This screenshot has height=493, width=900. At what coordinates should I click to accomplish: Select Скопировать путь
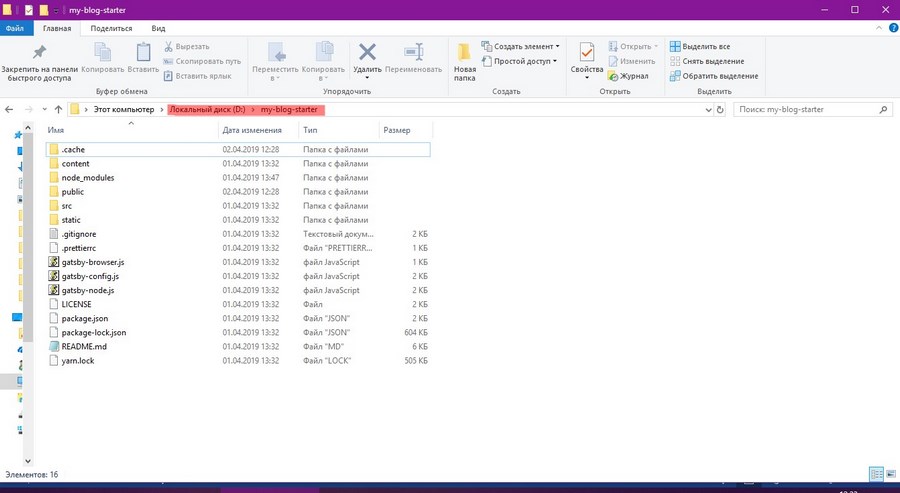[x=202, y=61]
